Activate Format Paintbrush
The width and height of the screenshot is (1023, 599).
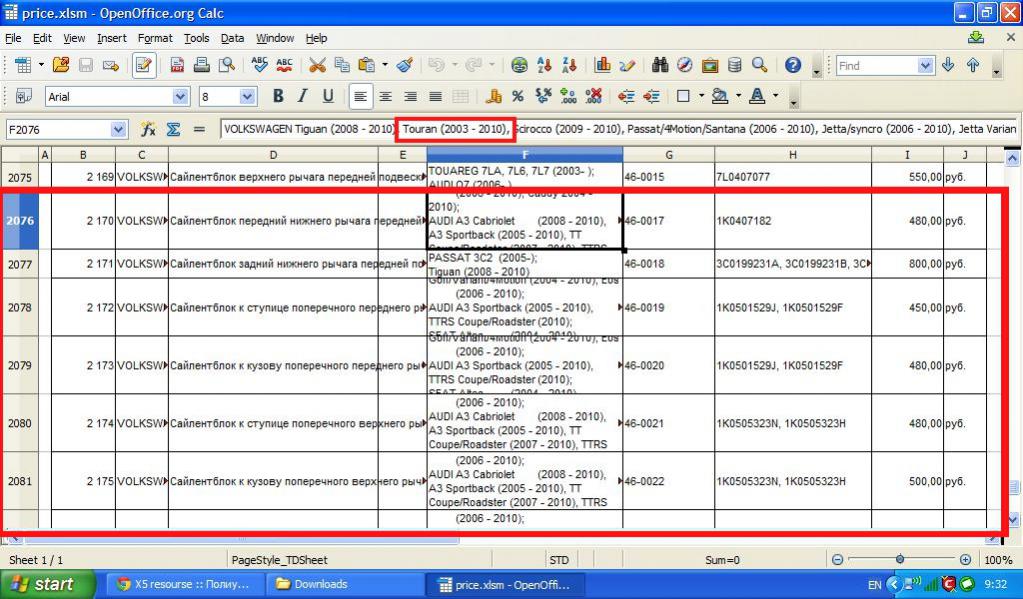coord(405,65)
